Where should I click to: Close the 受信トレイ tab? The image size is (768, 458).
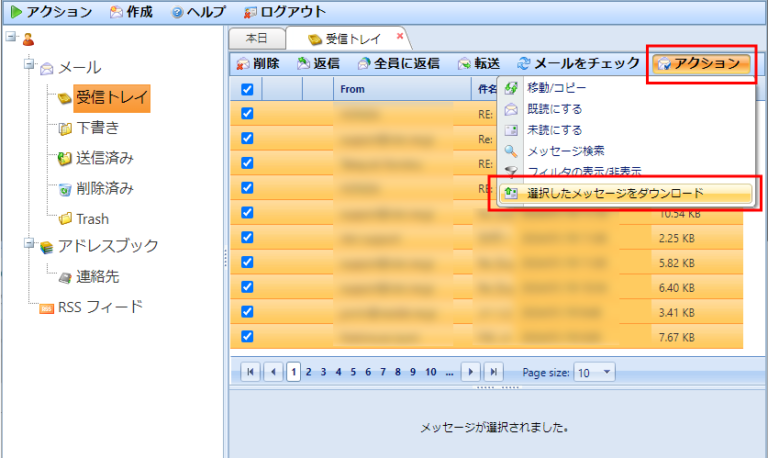point(400,36)
